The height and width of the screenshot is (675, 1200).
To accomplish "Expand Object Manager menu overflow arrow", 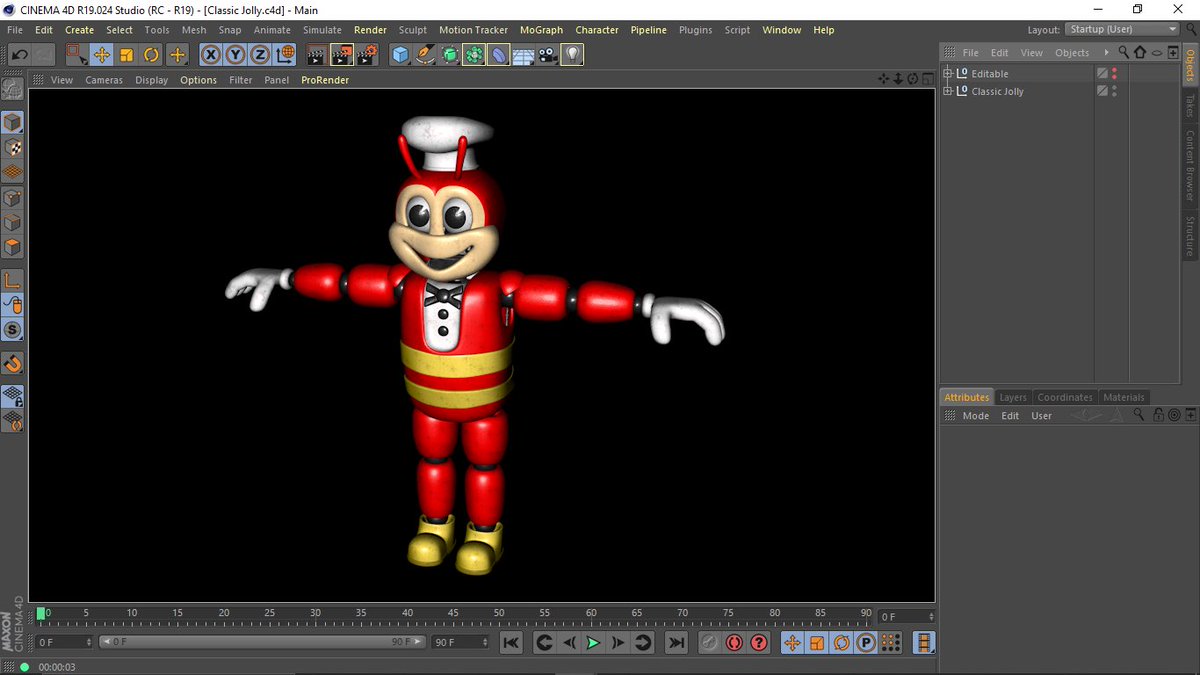I will point(1106,52).
